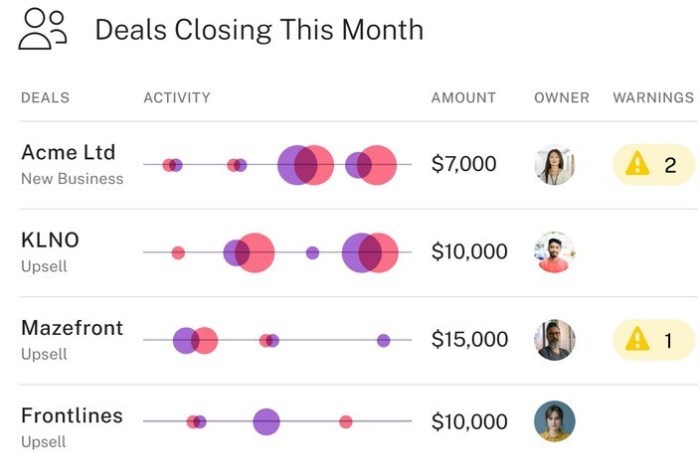Click KLNO's small lone purple activity dot

[312, 253]
